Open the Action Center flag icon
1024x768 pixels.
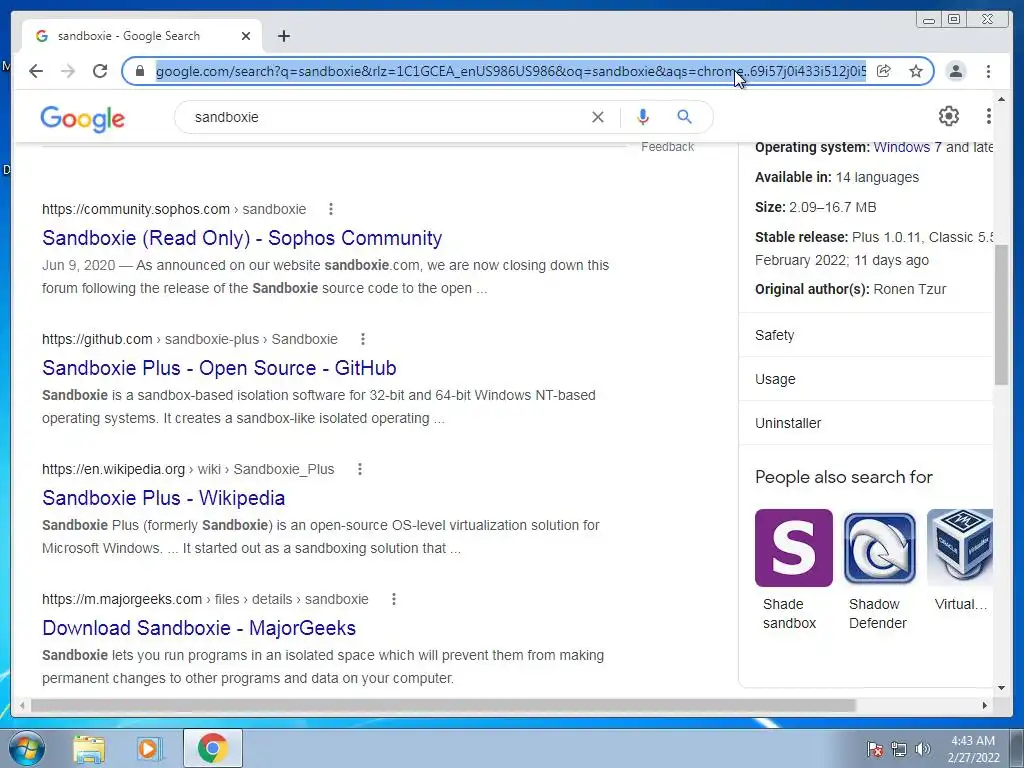click(874, 749)
